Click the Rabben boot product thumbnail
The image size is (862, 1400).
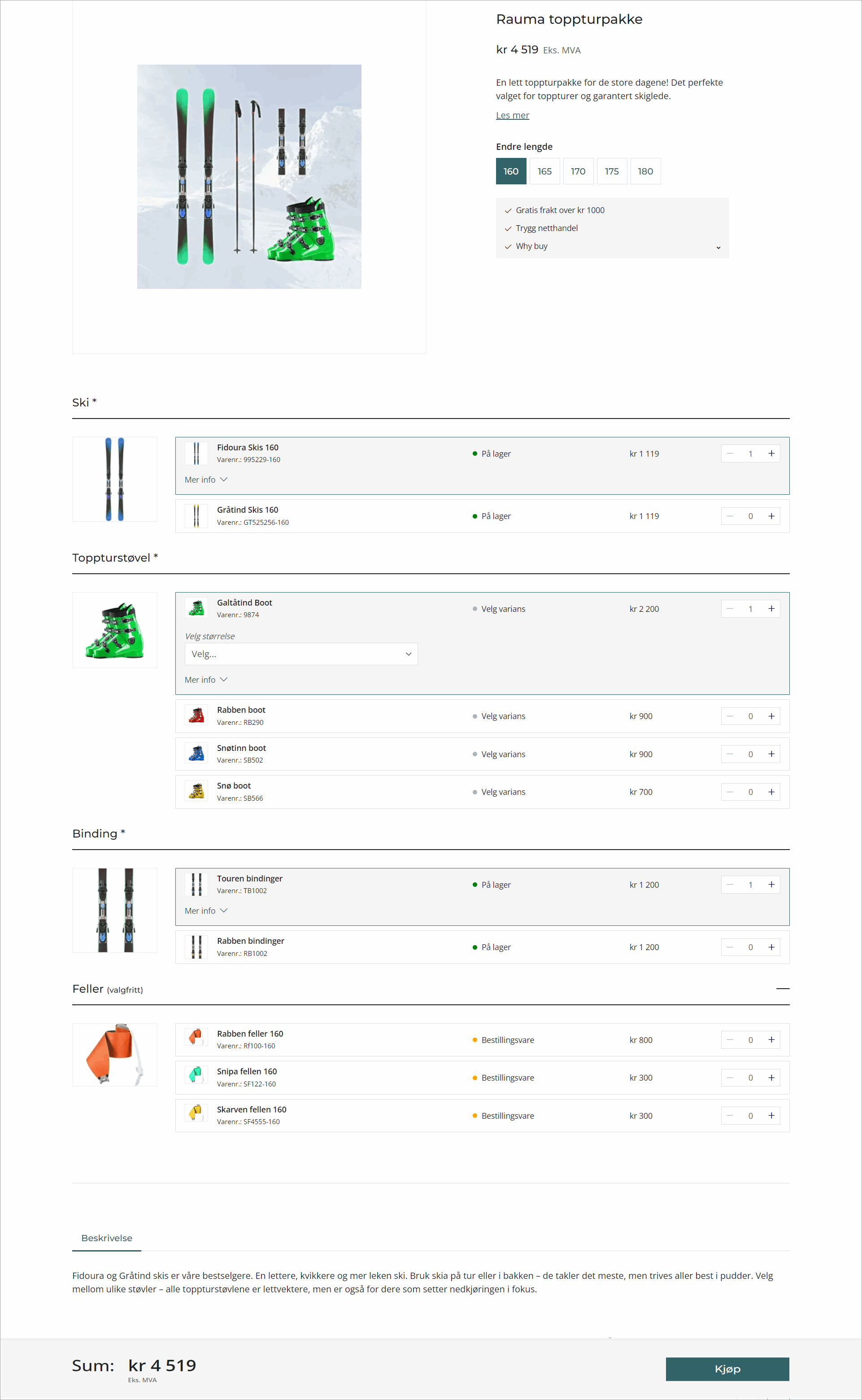[x=196, y=715]
